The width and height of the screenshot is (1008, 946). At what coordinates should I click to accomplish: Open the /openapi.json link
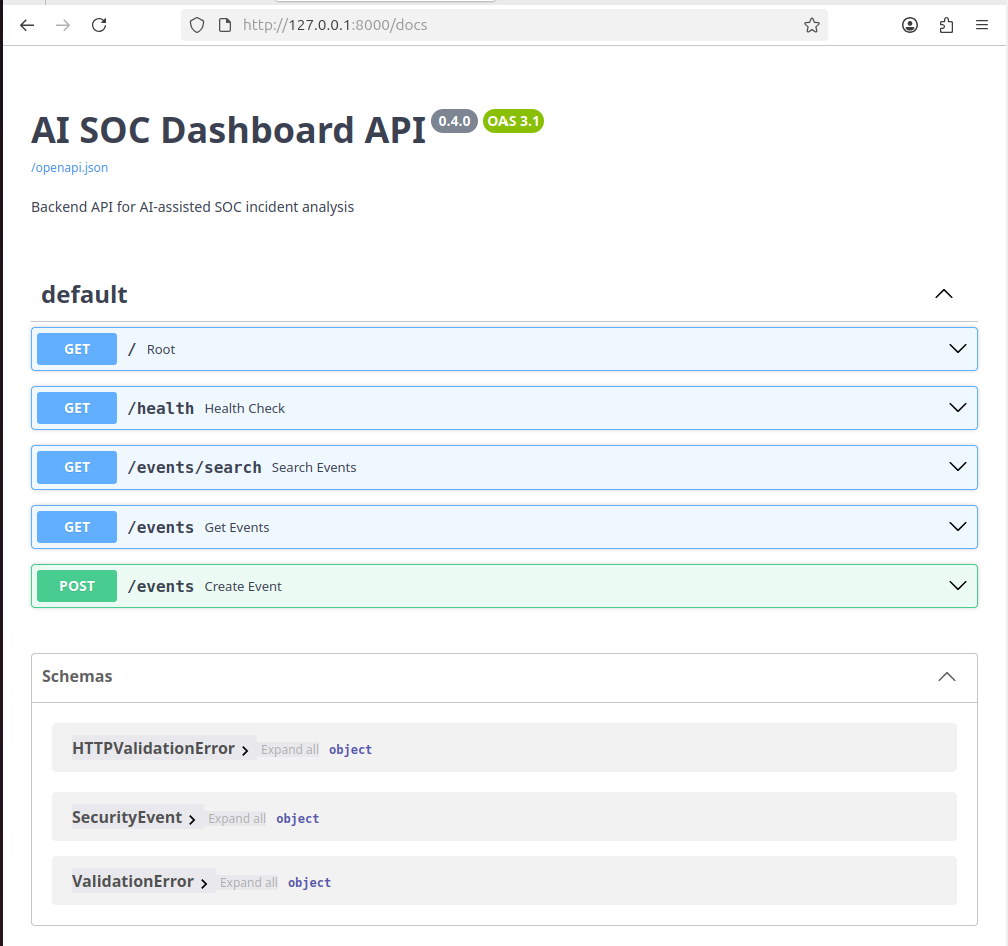tap(69, 168)
